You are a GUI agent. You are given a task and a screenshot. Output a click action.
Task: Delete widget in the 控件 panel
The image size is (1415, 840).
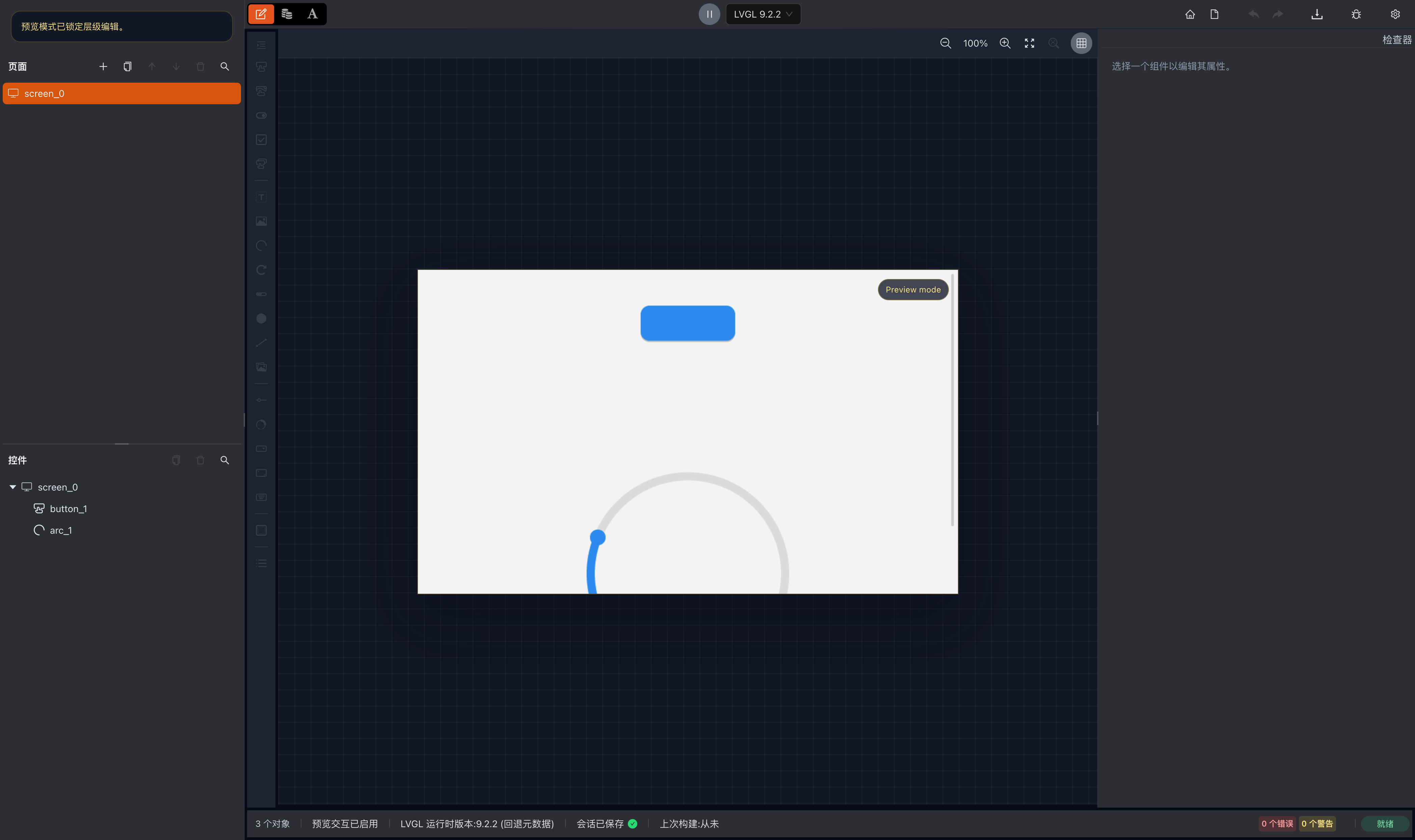point(201,460)
